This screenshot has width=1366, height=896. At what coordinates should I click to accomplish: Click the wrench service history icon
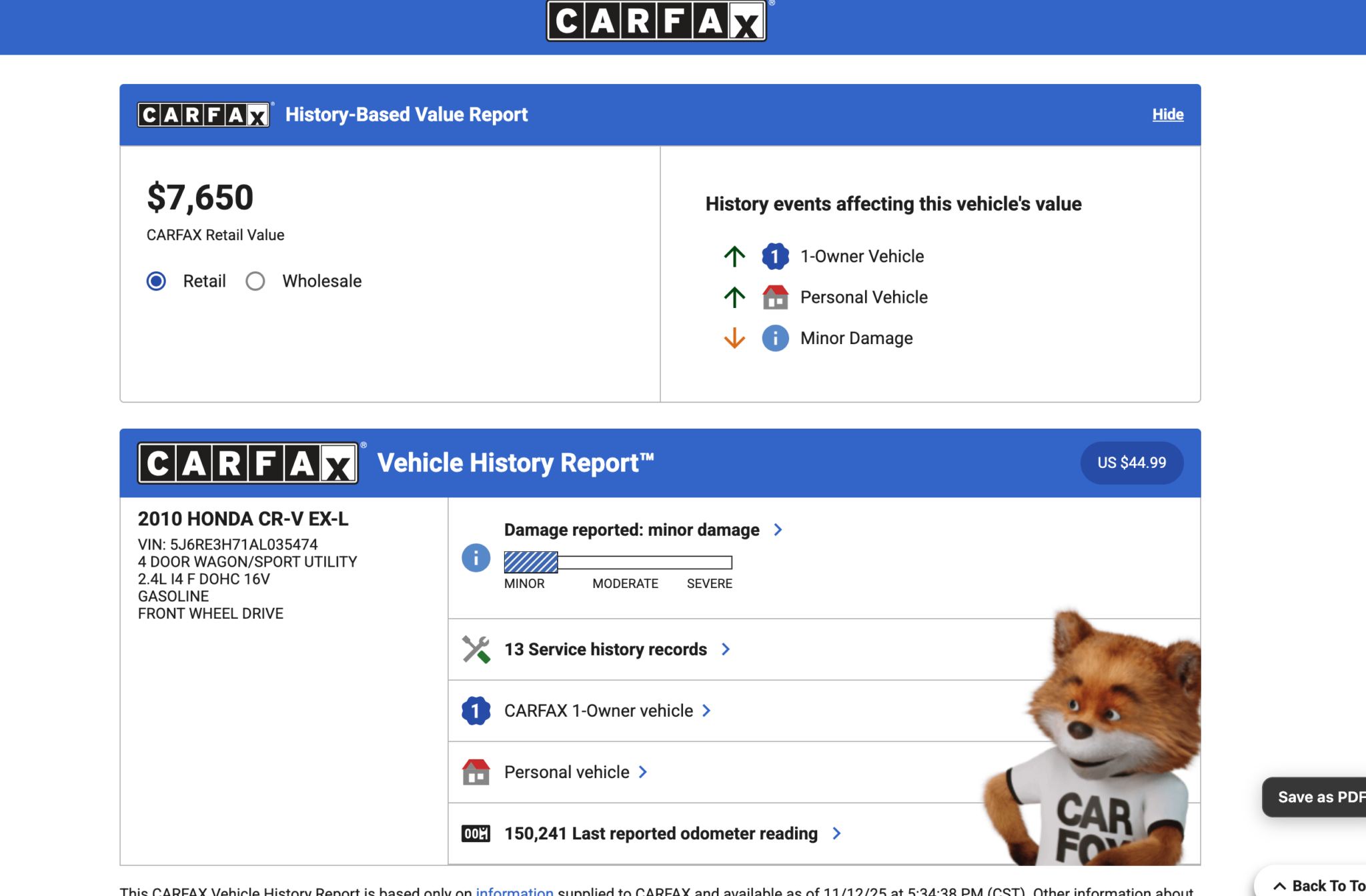click(476, 649)
